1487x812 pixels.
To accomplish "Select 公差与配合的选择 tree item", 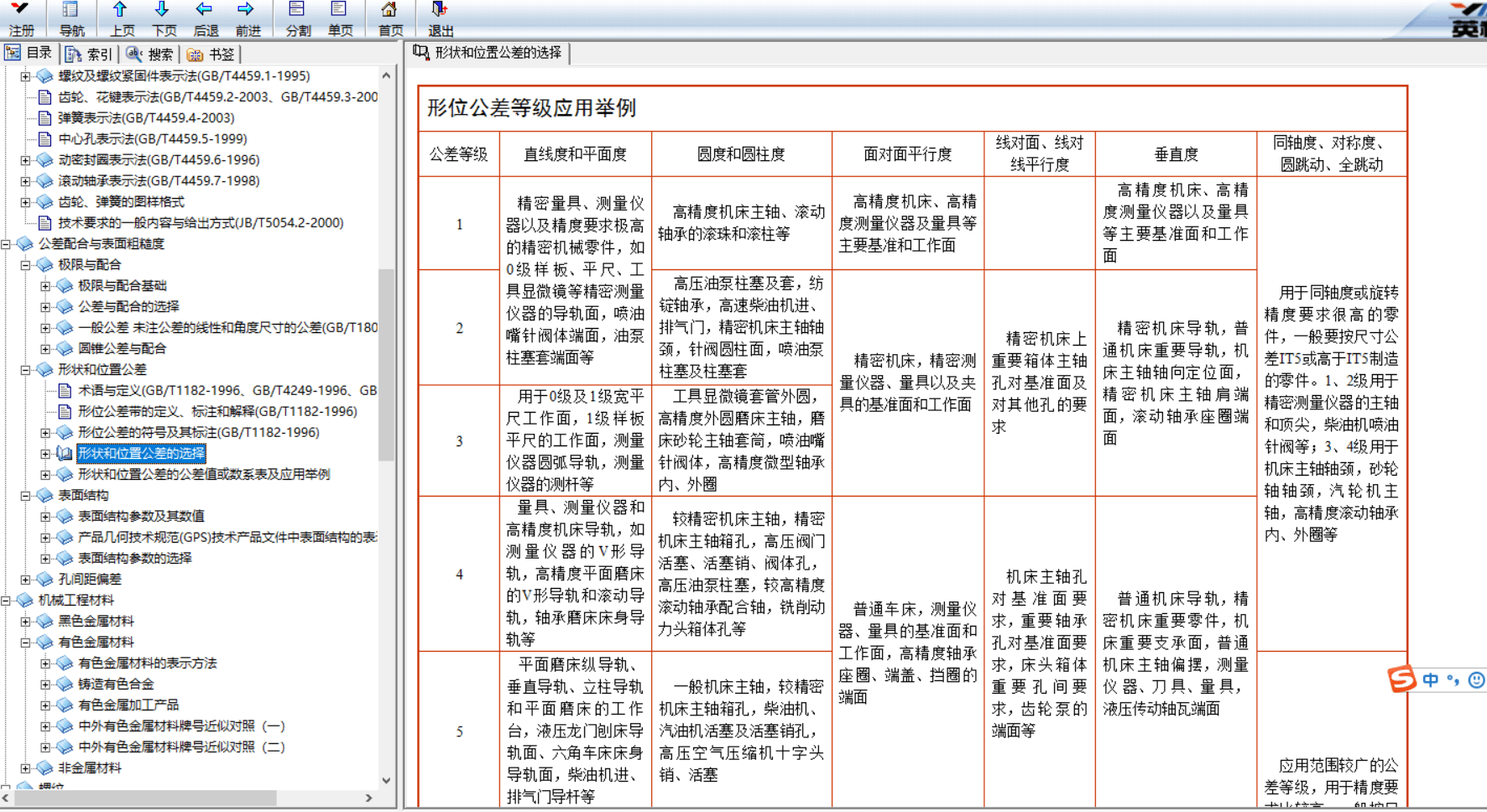I will [x=128, y=307].
